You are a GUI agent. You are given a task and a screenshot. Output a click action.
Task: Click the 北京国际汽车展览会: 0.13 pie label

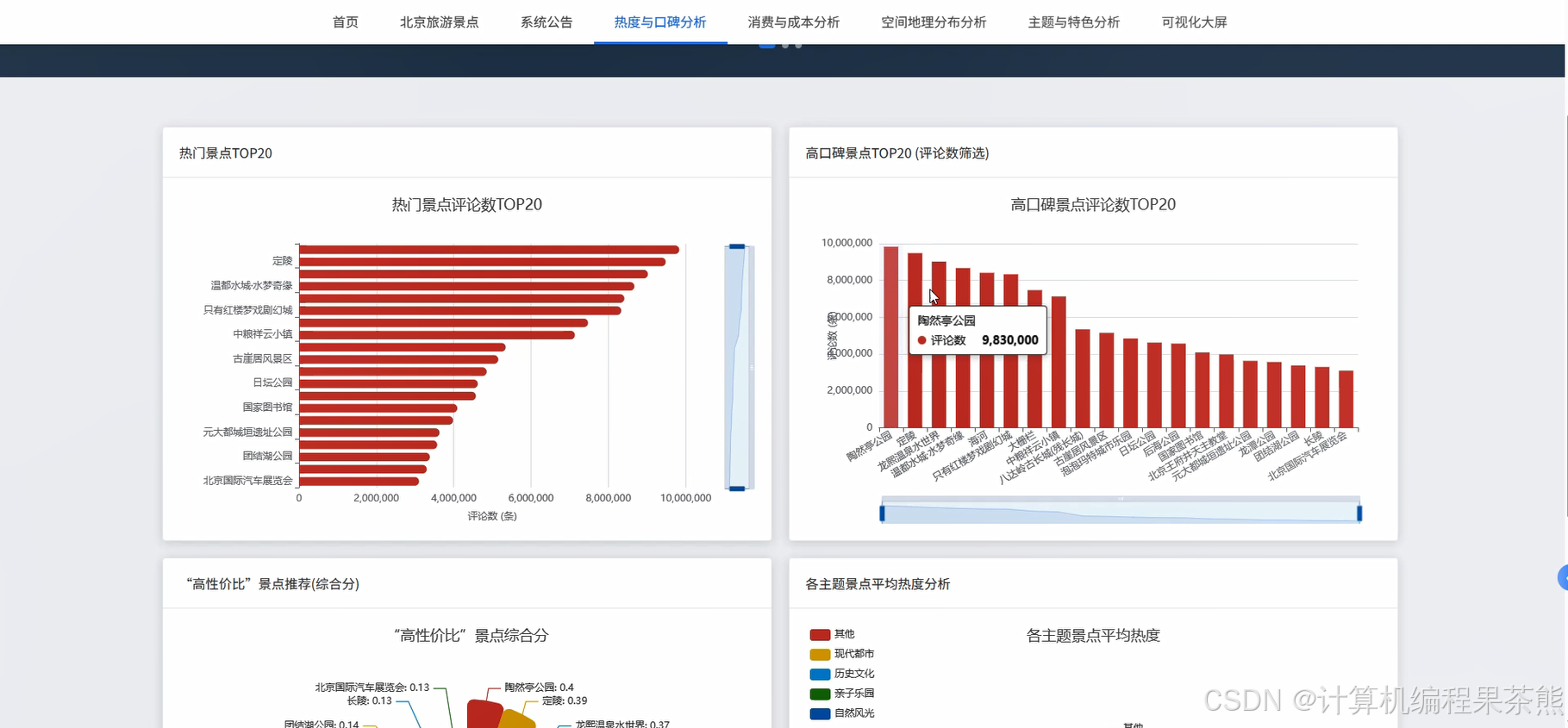pyautogui.click(x=372, y=688)
